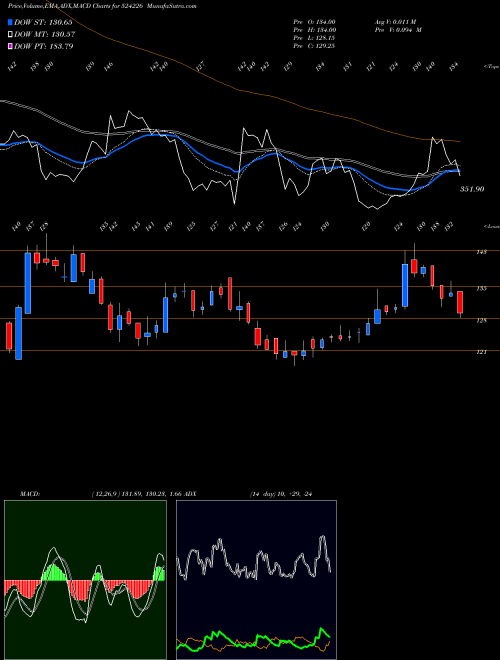Open the MACD histogram chart panel

click(85, 580)
